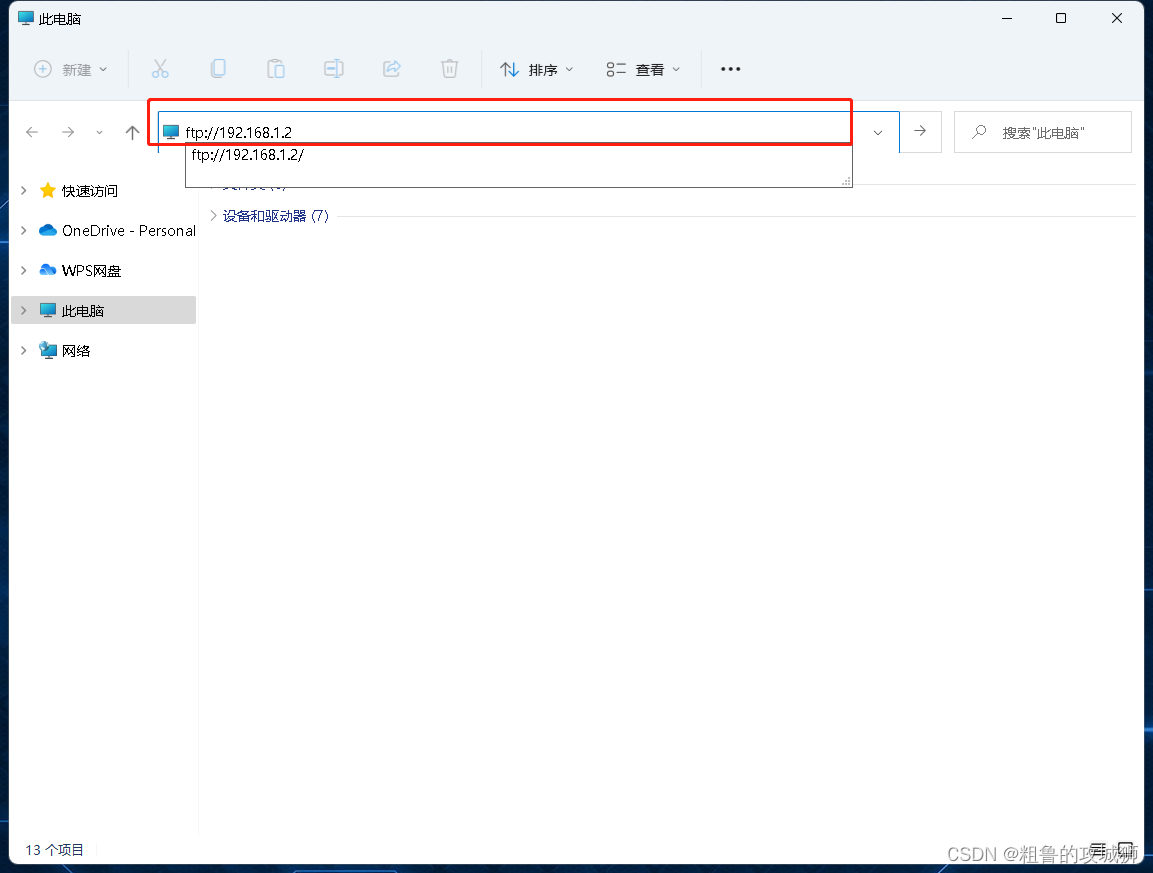Image resolution: width=1153 pixels, height=873 pixels.
Task: Close the 此电脑 window
Action: (x=1116, y=18)
